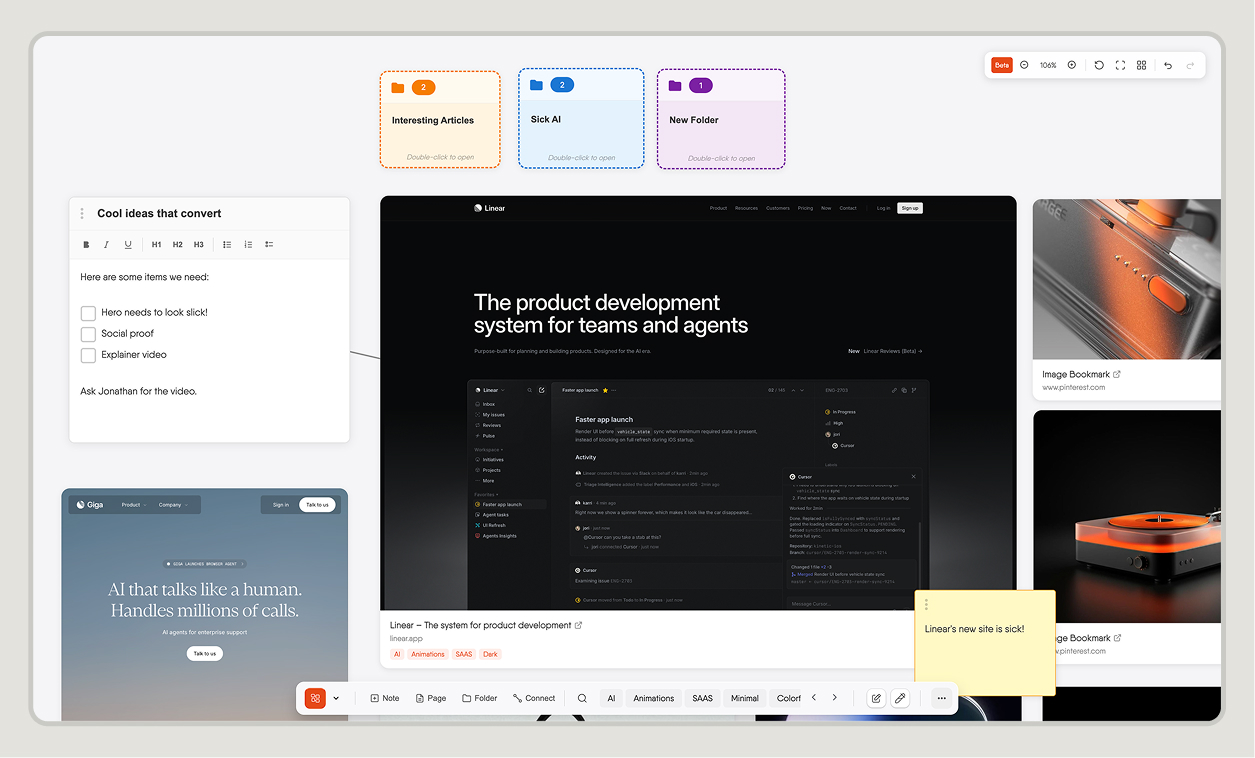
Task: Apply underline formatting in the note
Action: click(x=128, y=244)
